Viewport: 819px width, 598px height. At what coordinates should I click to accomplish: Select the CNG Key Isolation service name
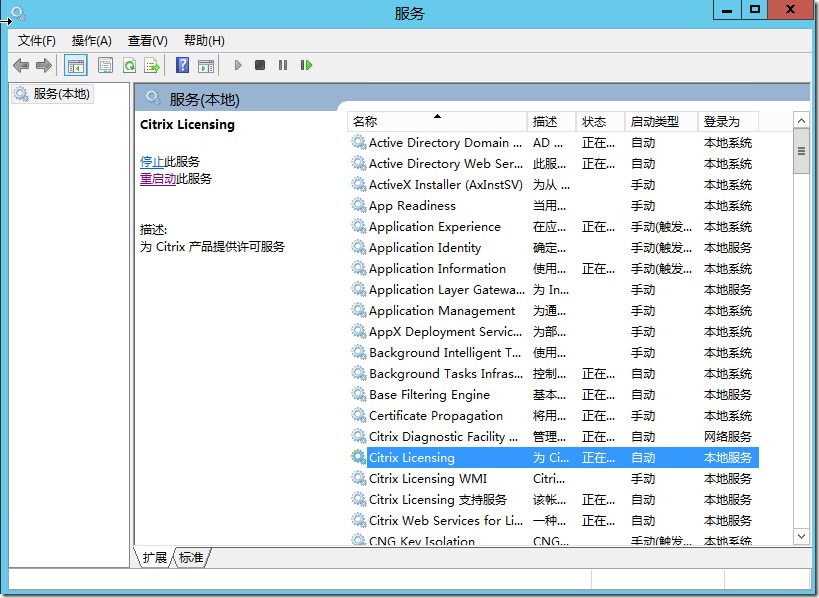tap(422, 540)
